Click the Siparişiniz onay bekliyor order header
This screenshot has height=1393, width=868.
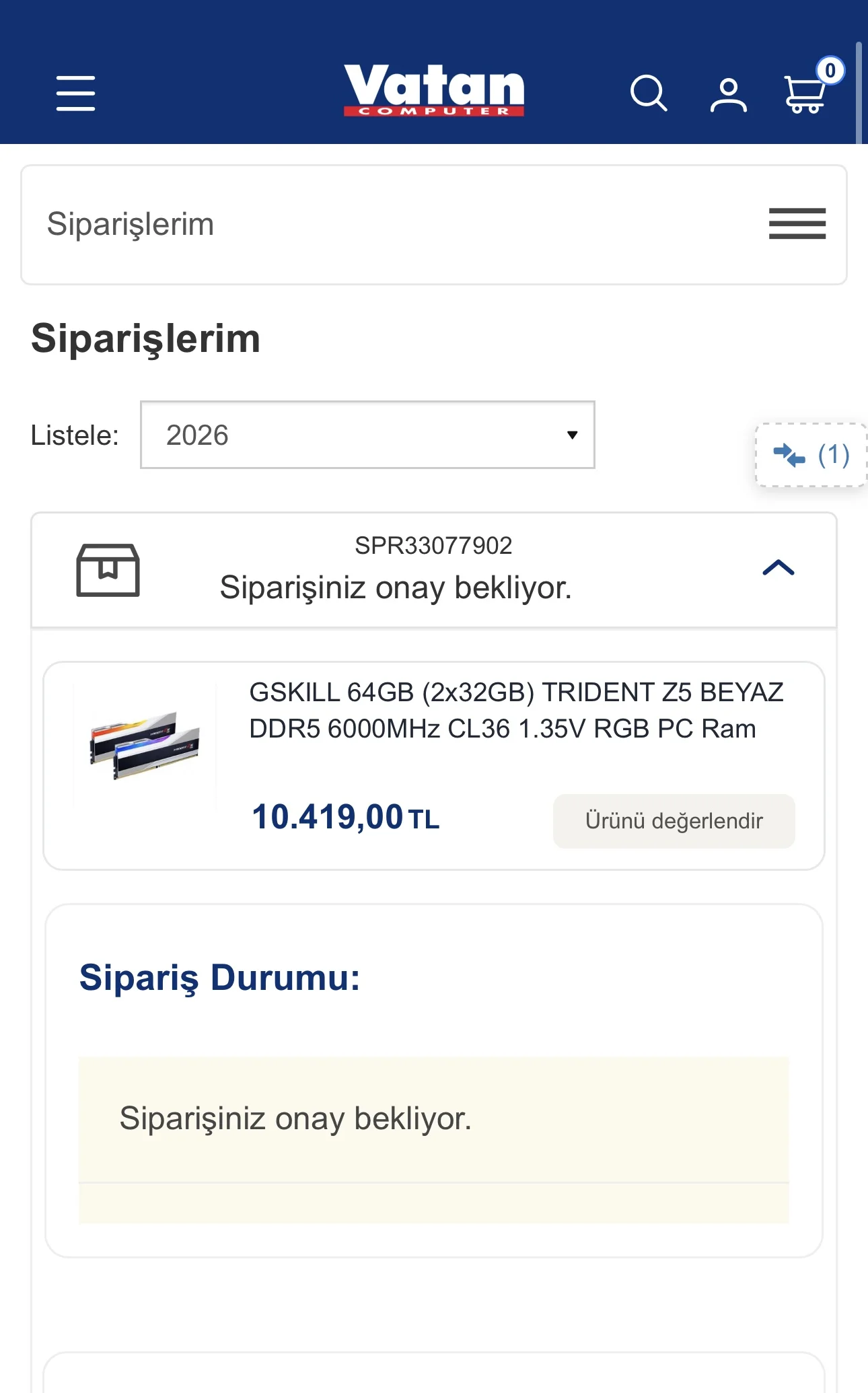point(396,587)
